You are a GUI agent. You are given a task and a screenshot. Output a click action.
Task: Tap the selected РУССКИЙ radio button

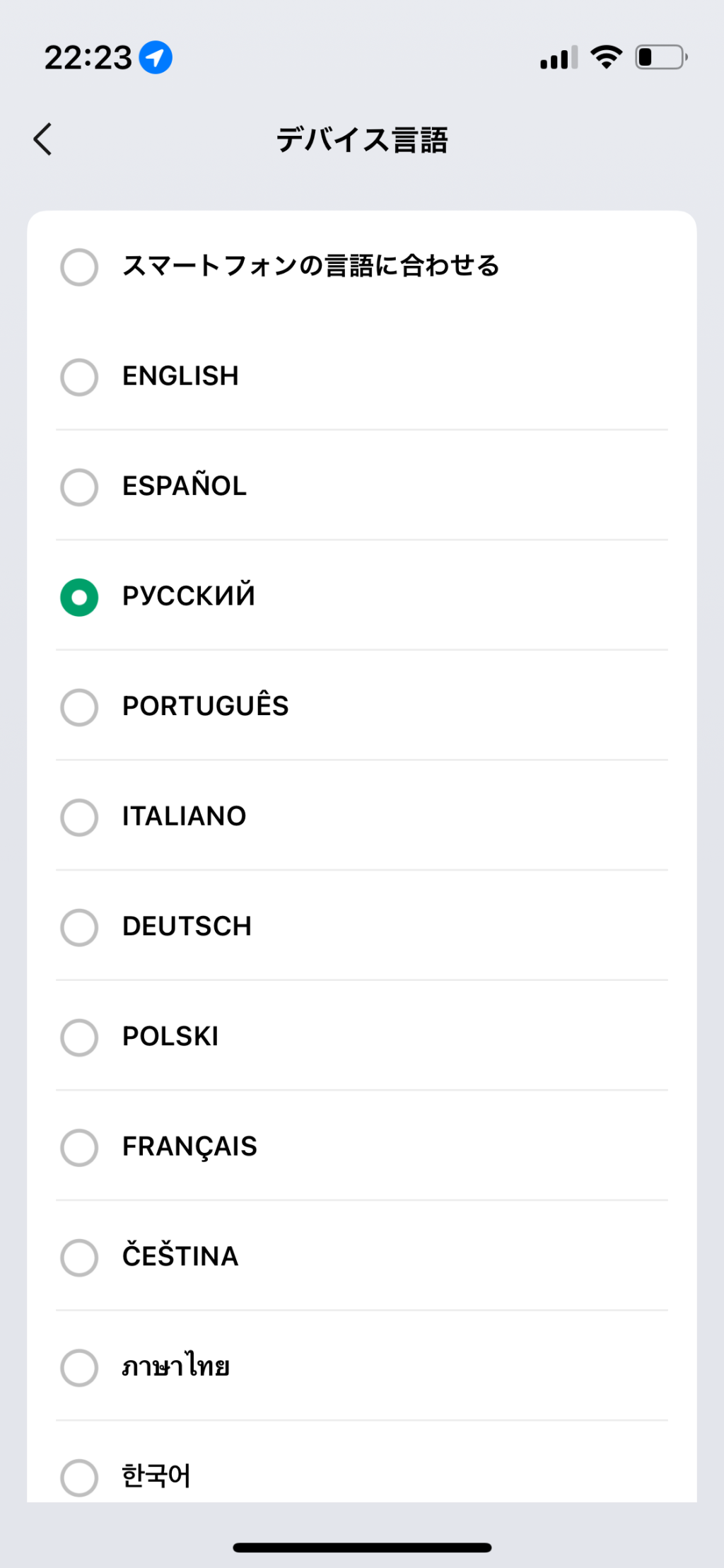(79, 597)
